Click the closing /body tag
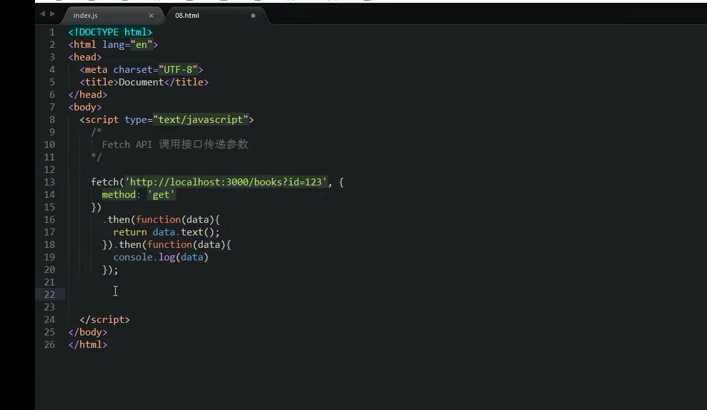 [87, 332]
